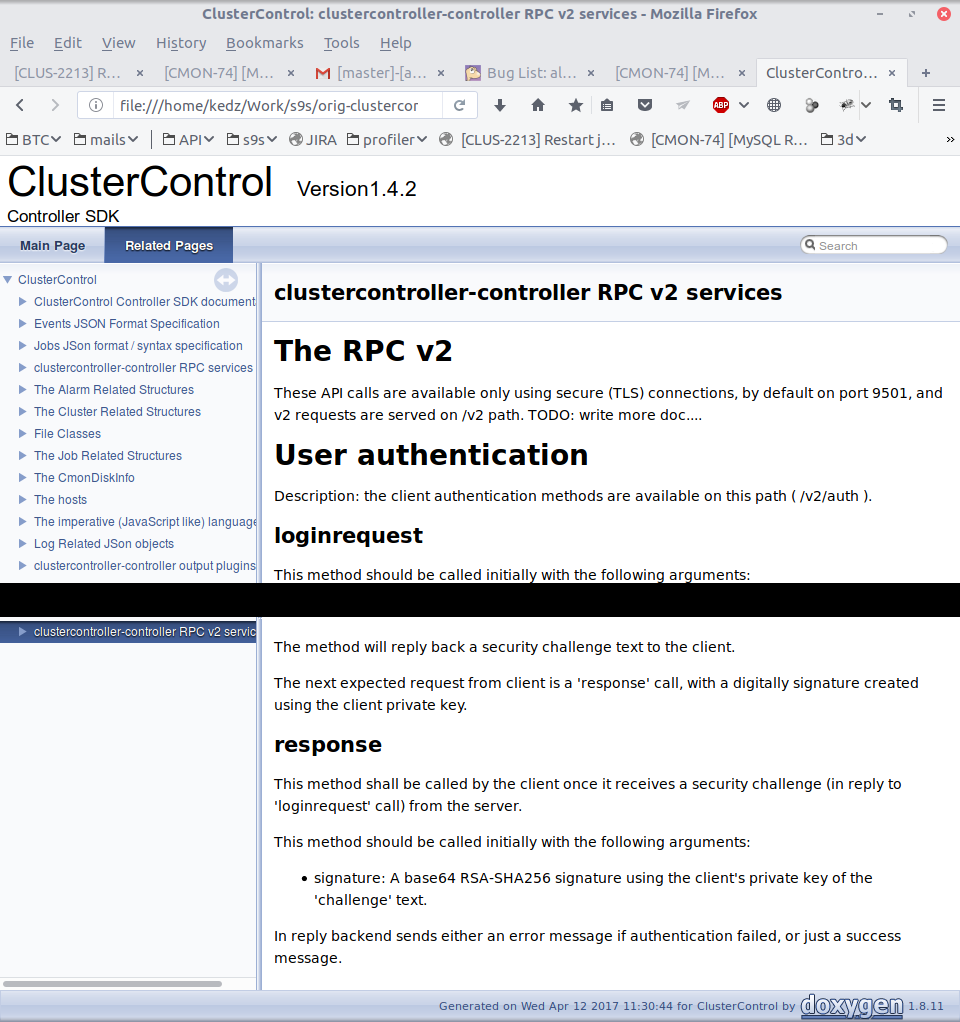960x1022 pixels.
Task: Expand Events JSON Format Specification node arrow
Action: point(23,323)
